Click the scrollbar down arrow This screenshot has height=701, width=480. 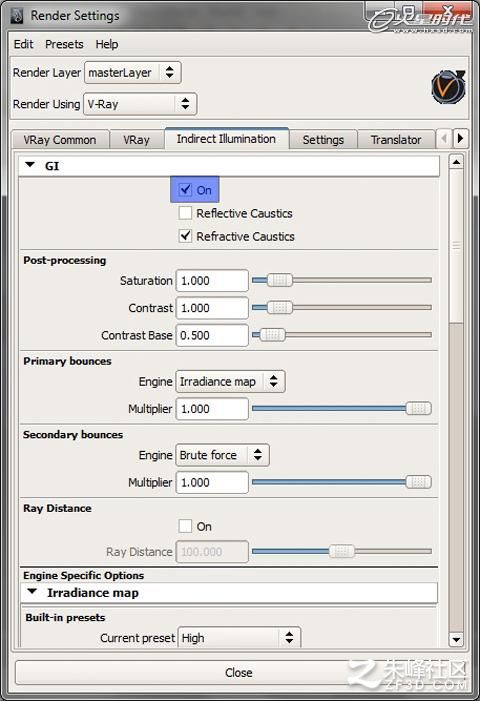pyautogui.click(x=456, y=639)
